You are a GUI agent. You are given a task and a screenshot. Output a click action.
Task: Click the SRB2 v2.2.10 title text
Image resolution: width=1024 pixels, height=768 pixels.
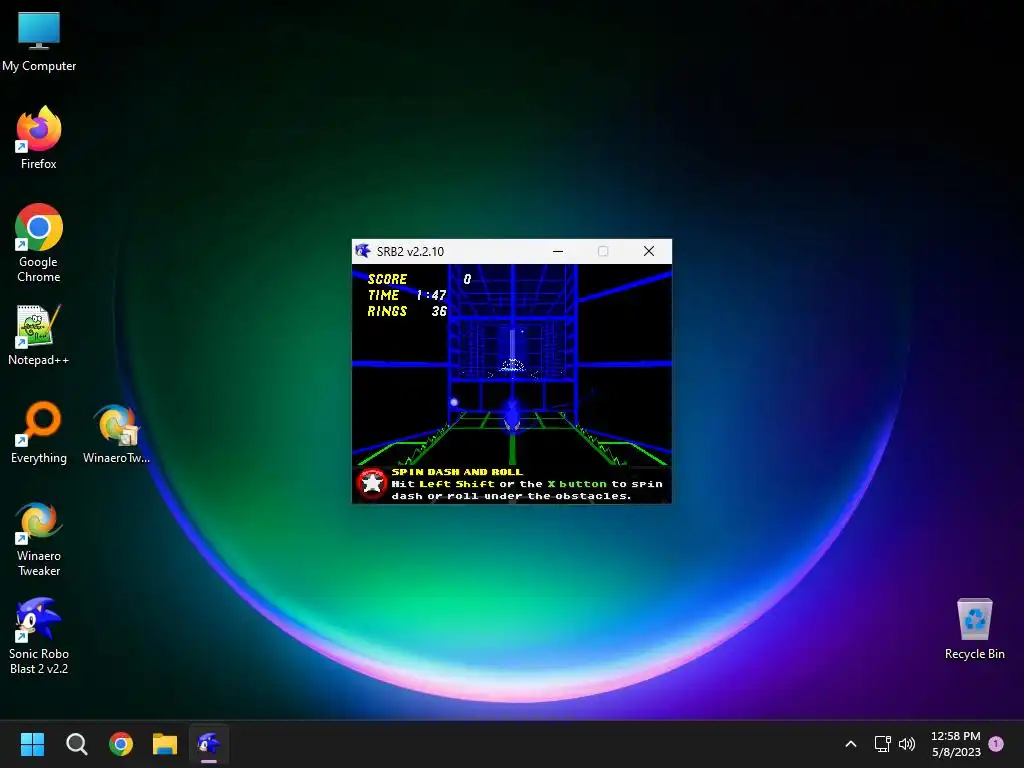[410, 251]
